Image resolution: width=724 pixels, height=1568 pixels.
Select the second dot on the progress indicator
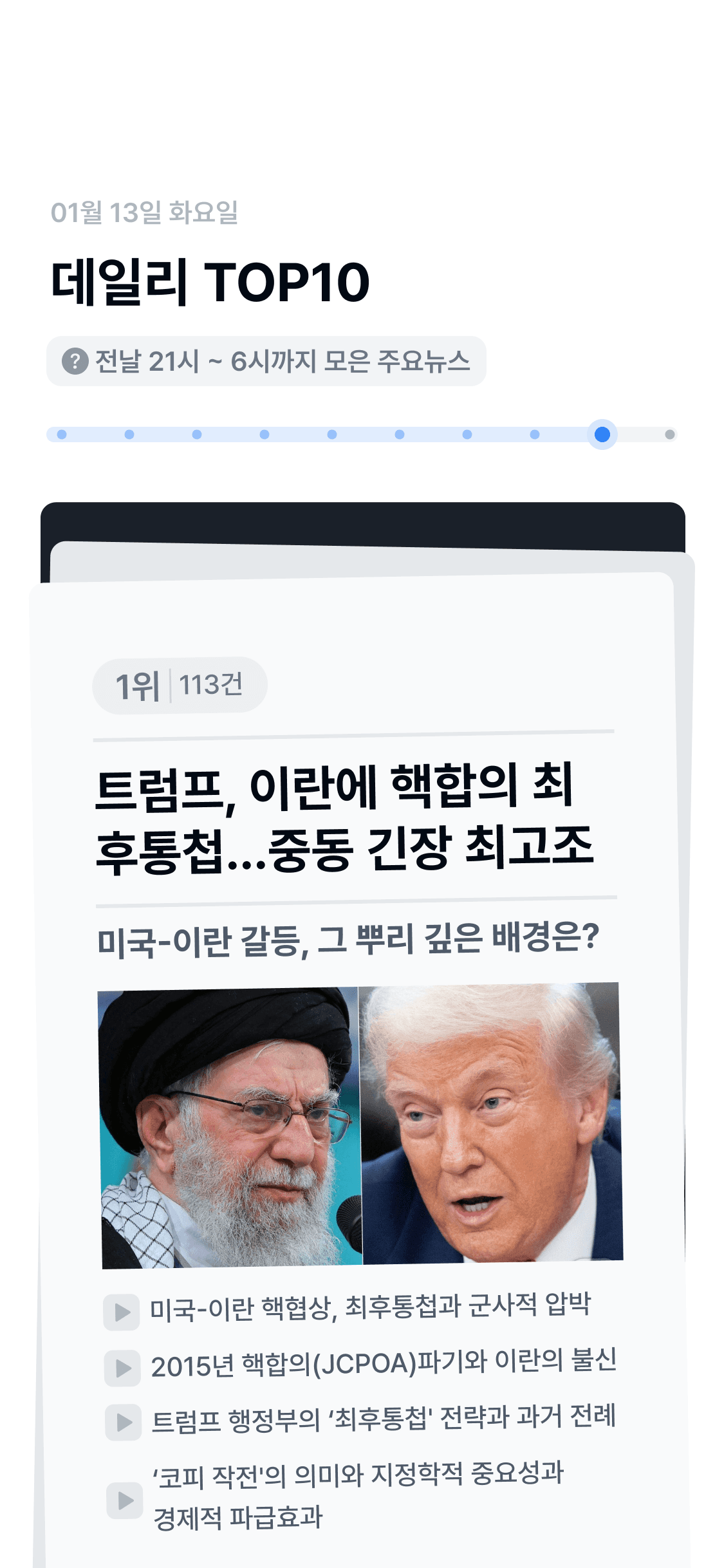click(x=129, y=434)
